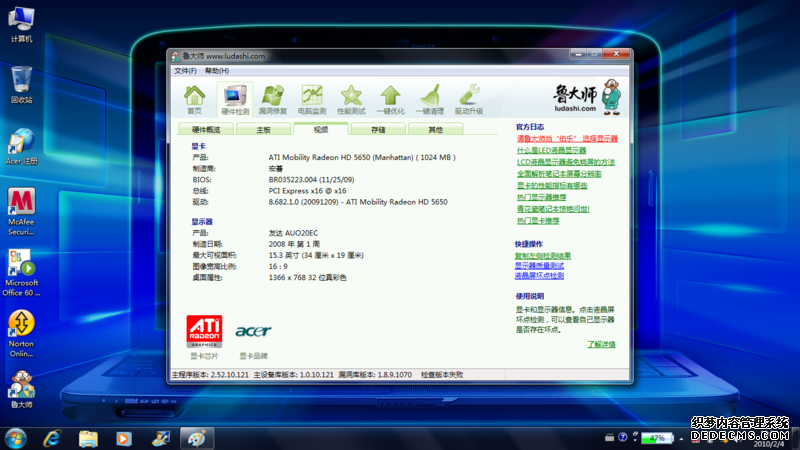This screenshot has height=450, width=800.
Task: Click the 1366 x 768 32 位真彩色 value
Action: click(307, 278)
